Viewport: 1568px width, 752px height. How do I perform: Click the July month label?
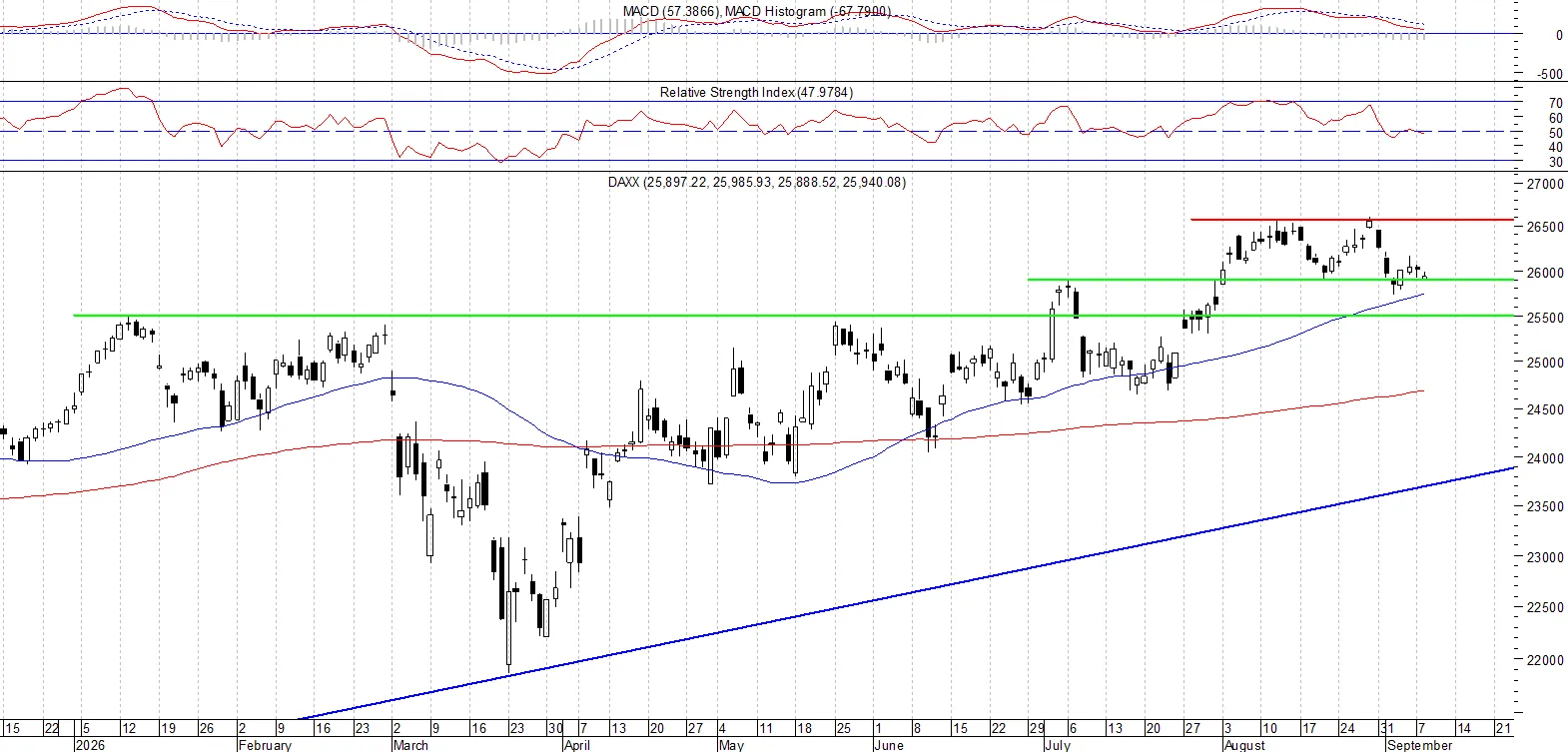(1057, 745)
